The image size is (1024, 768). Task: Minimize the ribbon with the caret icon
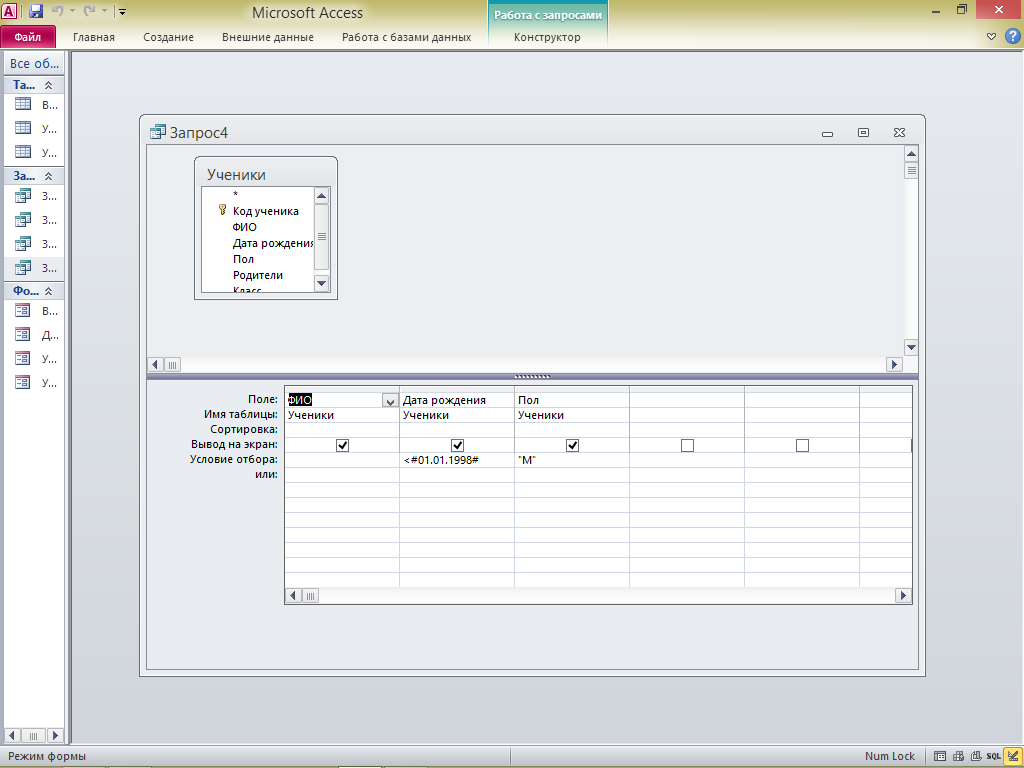click(x=991, y=37)
